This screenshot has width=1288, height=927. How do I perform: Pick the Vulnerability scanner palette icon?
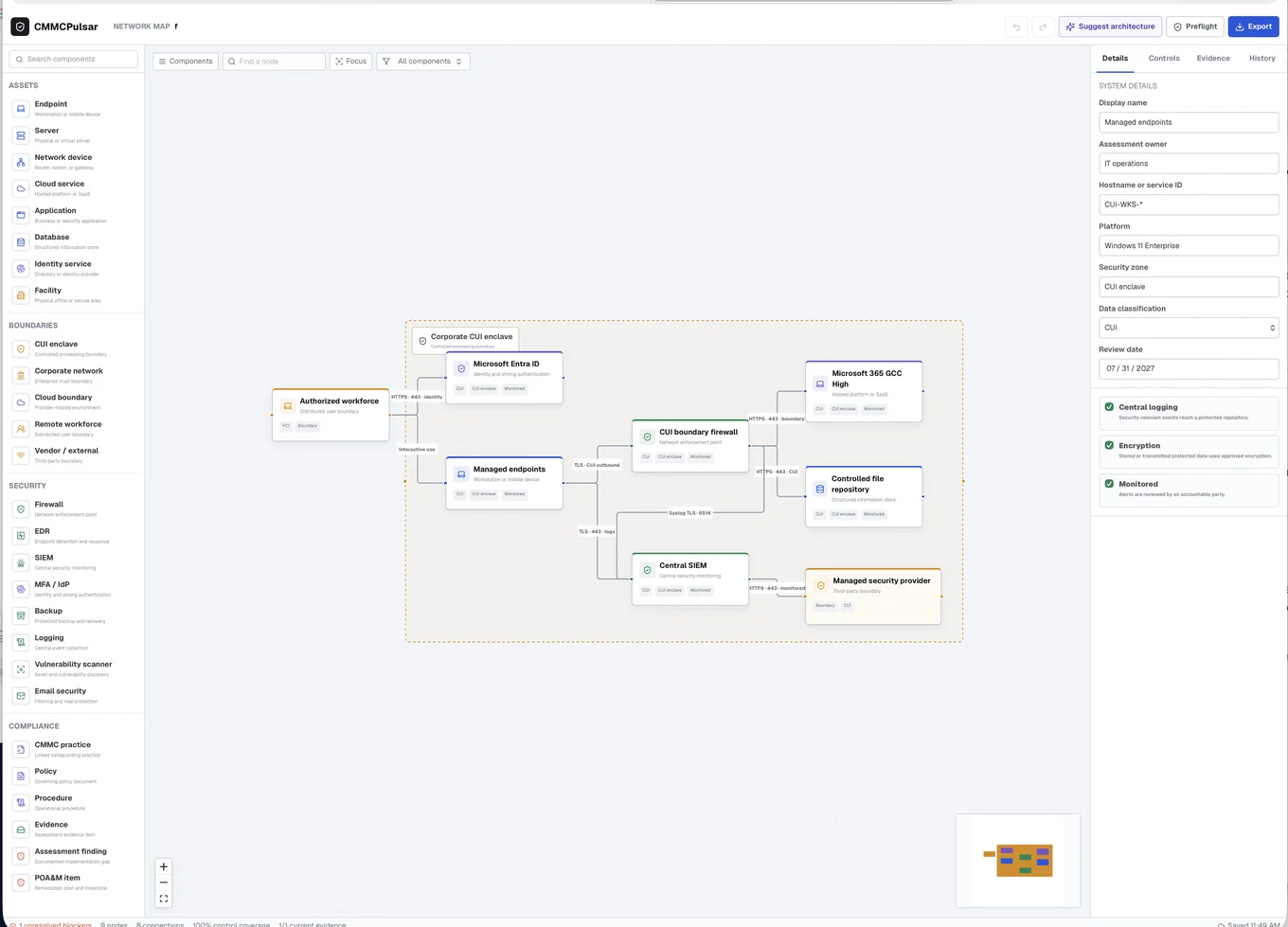point(21,669)
